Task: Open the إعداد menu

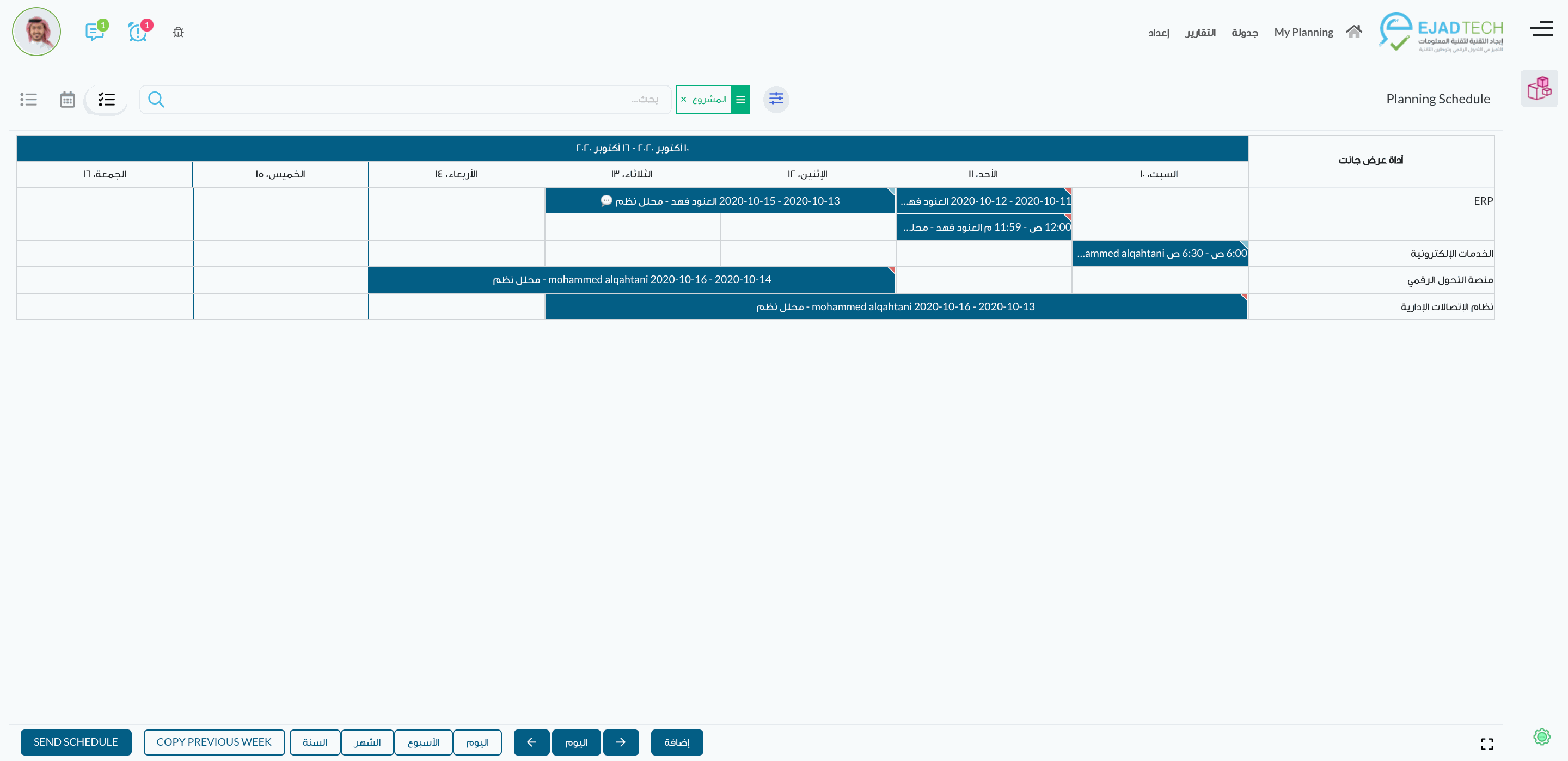Action: (x=1159, y=32)
